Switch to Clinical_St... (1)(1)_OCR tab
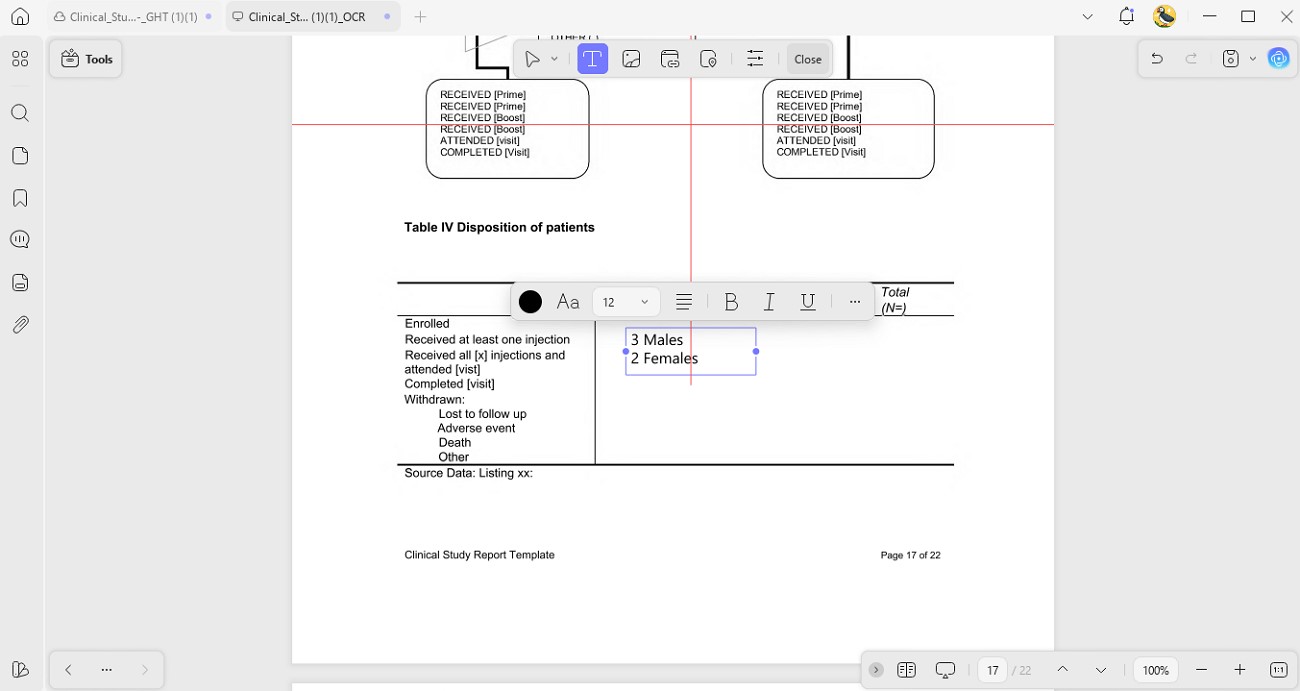 307,17
